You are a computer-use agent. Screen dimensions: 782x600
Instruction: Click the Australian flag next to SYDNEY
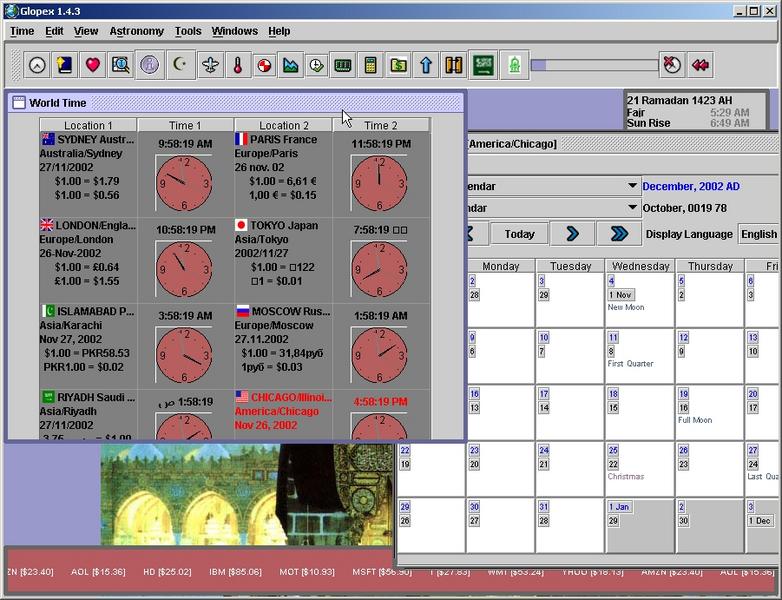pyautogui.click(x=48, y=139)
